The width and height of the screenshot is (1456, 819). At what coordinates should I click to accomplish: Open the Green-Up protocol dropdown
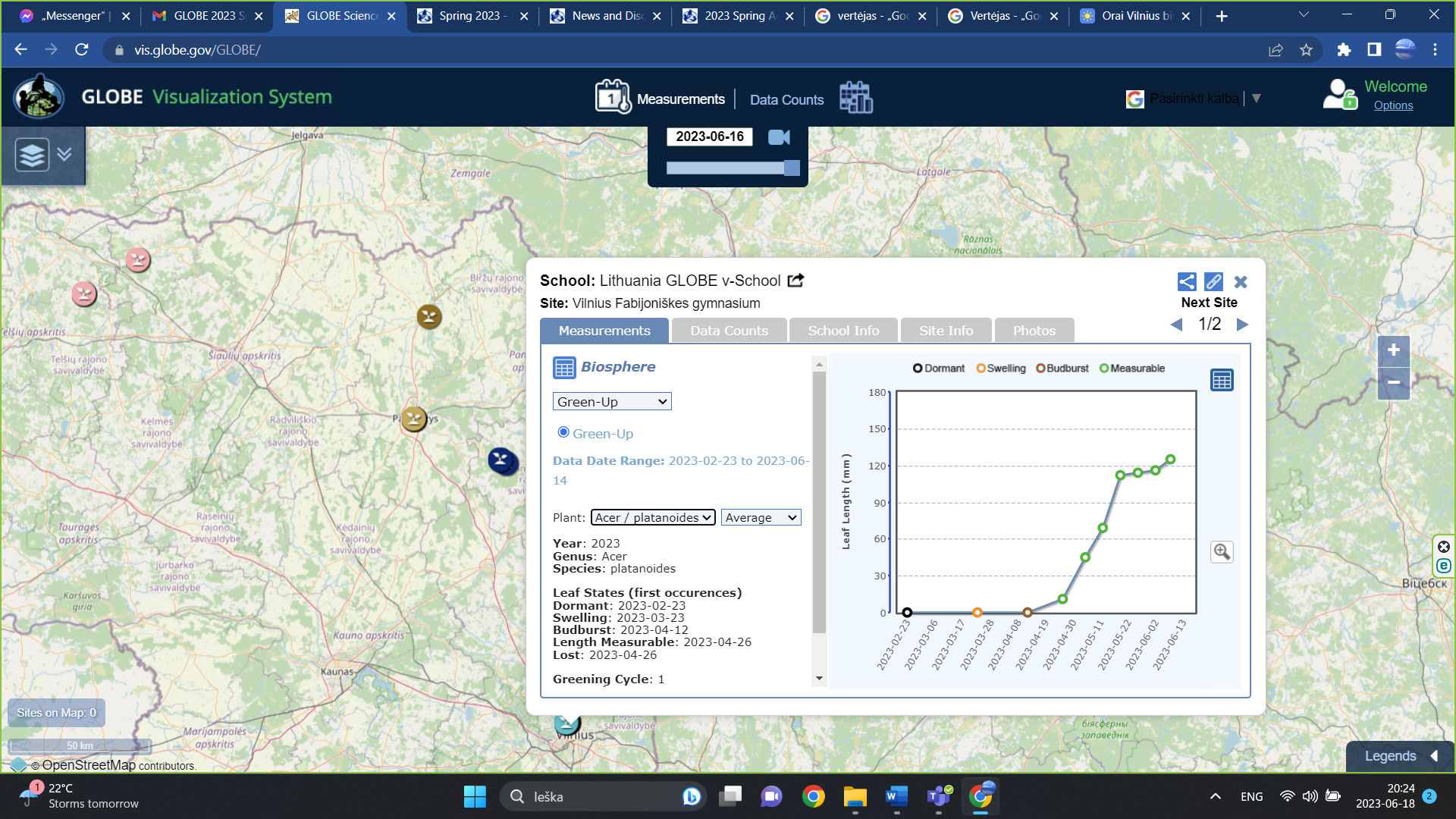pyautogui.click(x=612, y=402)
